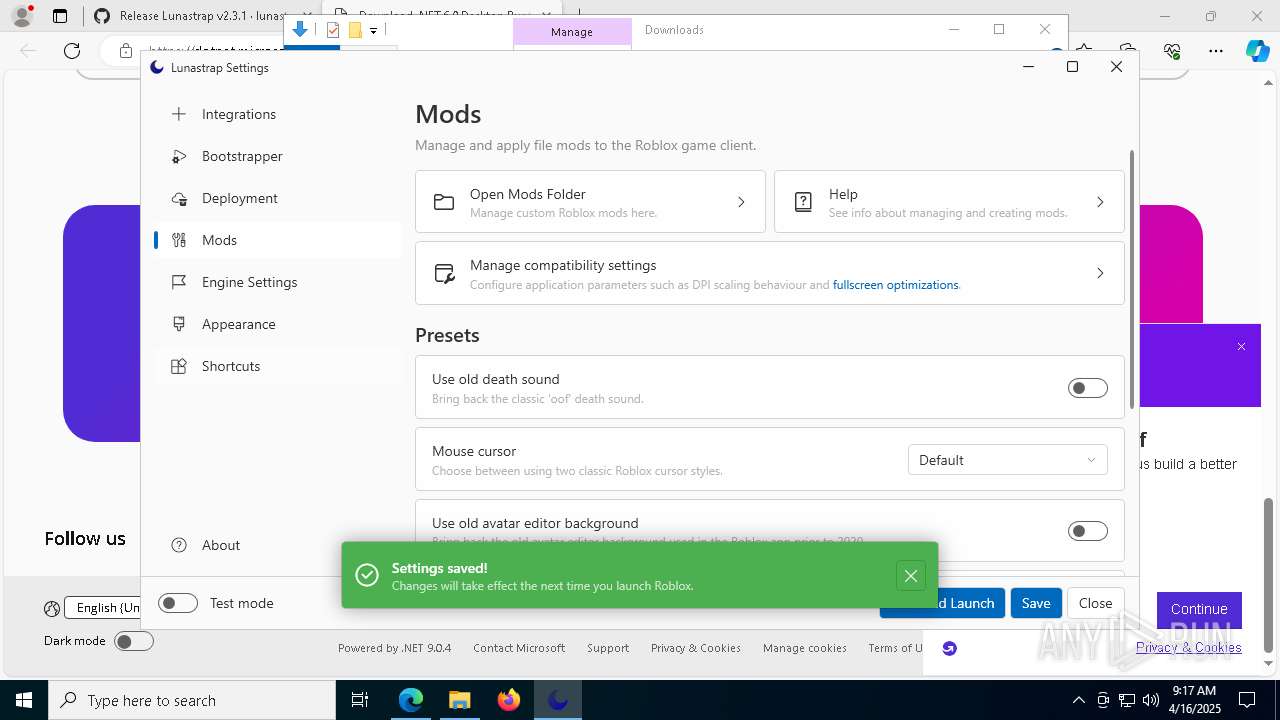Open Task View on the taskbar
Screen dimensions: 1280x720
(x=360, y=700)
